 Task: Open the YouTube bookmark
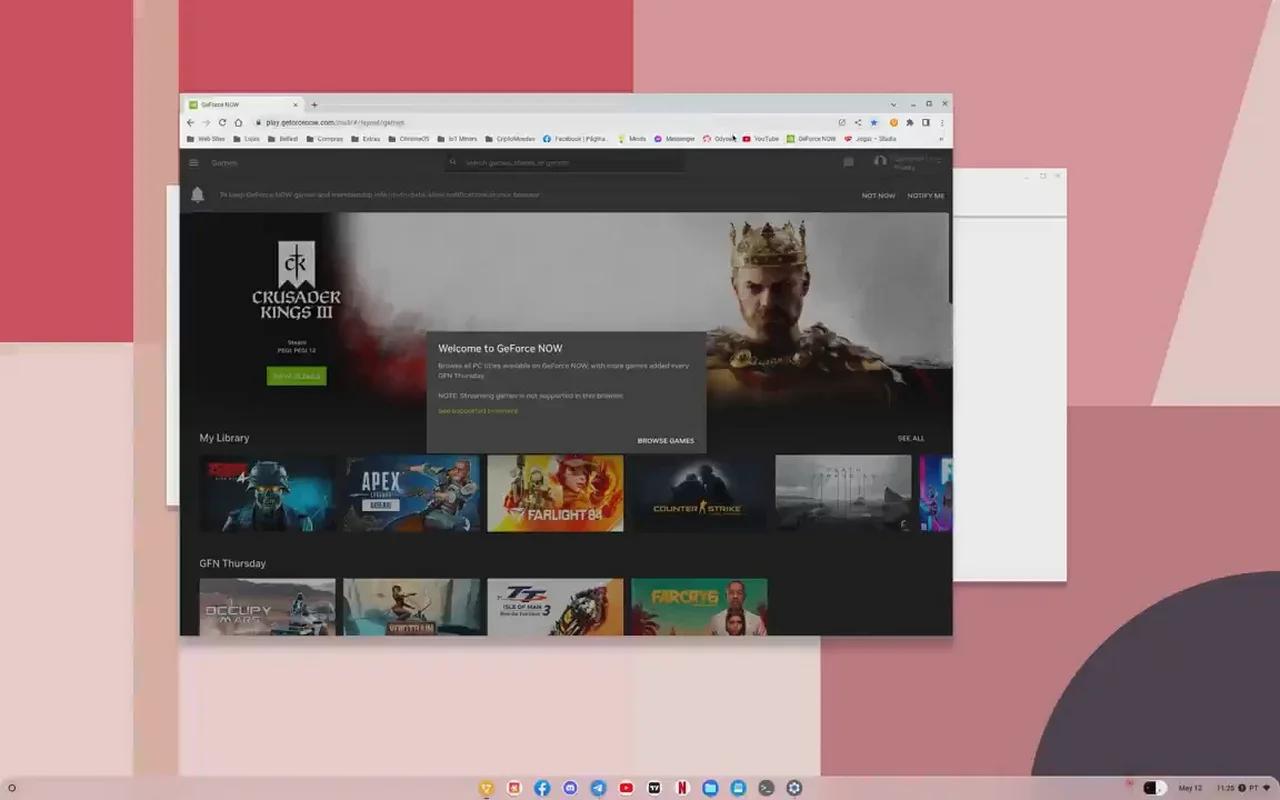point(760,139)
